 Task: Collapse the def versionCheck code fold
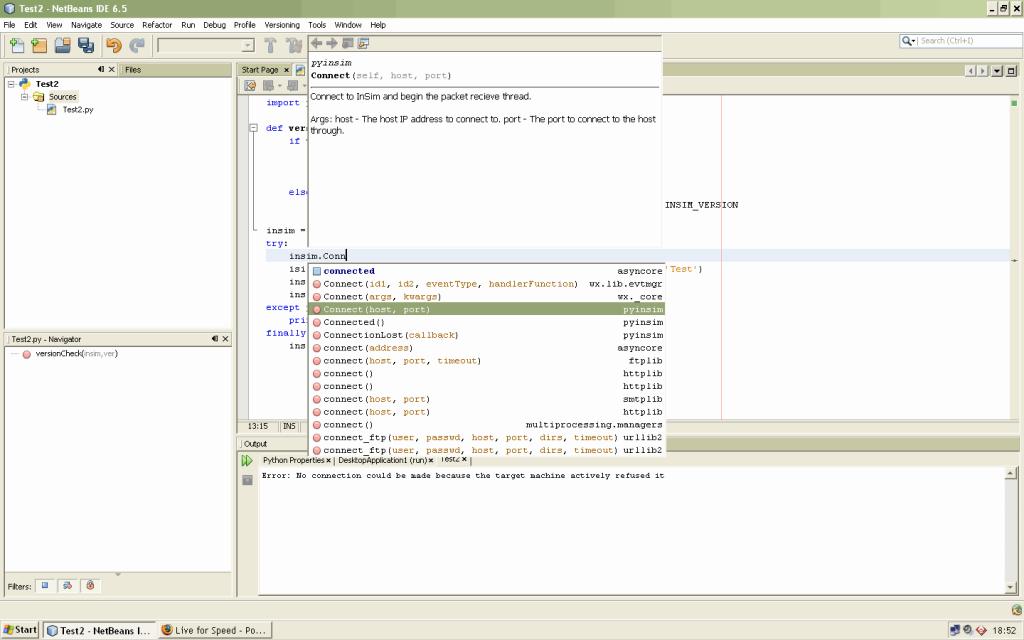coord(253,128)
